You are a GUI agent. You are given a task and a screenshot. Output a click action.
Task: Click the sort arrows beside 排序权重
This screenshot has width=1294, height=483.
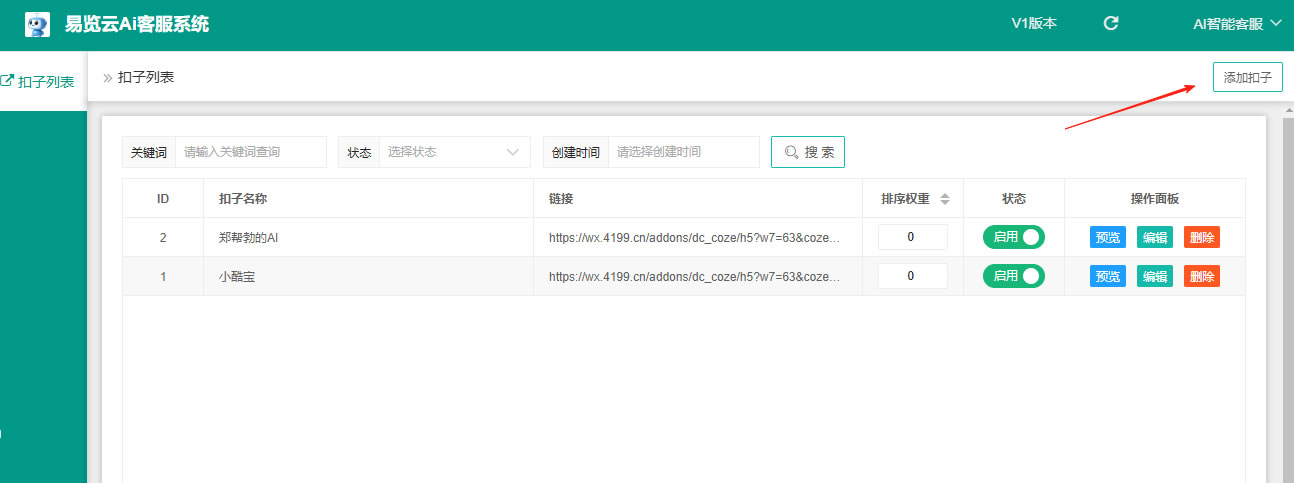(x=945, y=199)
